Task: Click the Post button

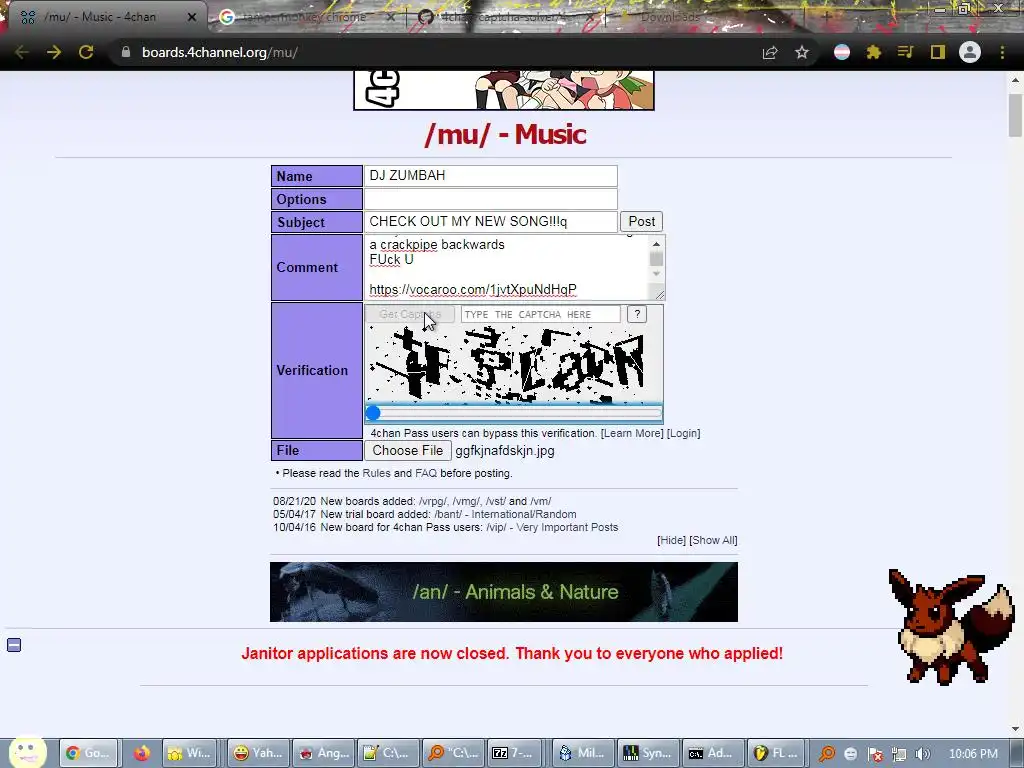Action: 641,221
